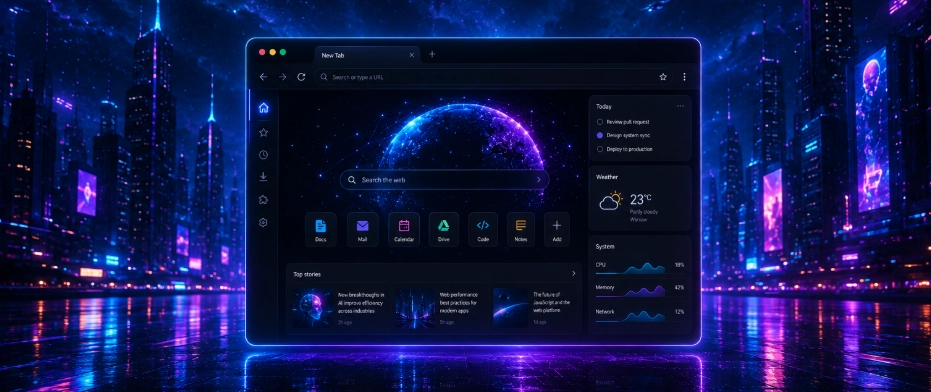Open the Notes shortcut
This screenshot has width=931, height=392.
coord(521,229)
